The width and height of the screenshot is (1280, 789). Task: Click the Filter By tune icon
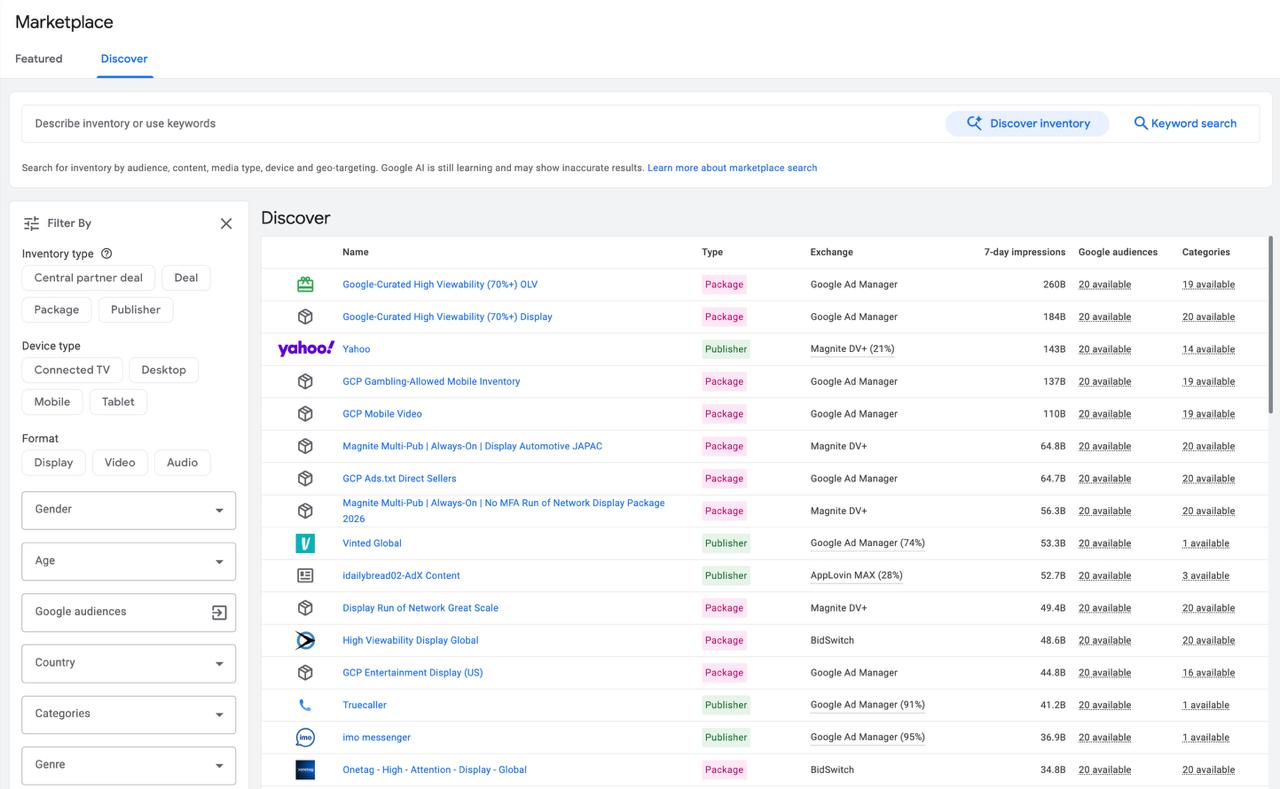tap(32, 224)
